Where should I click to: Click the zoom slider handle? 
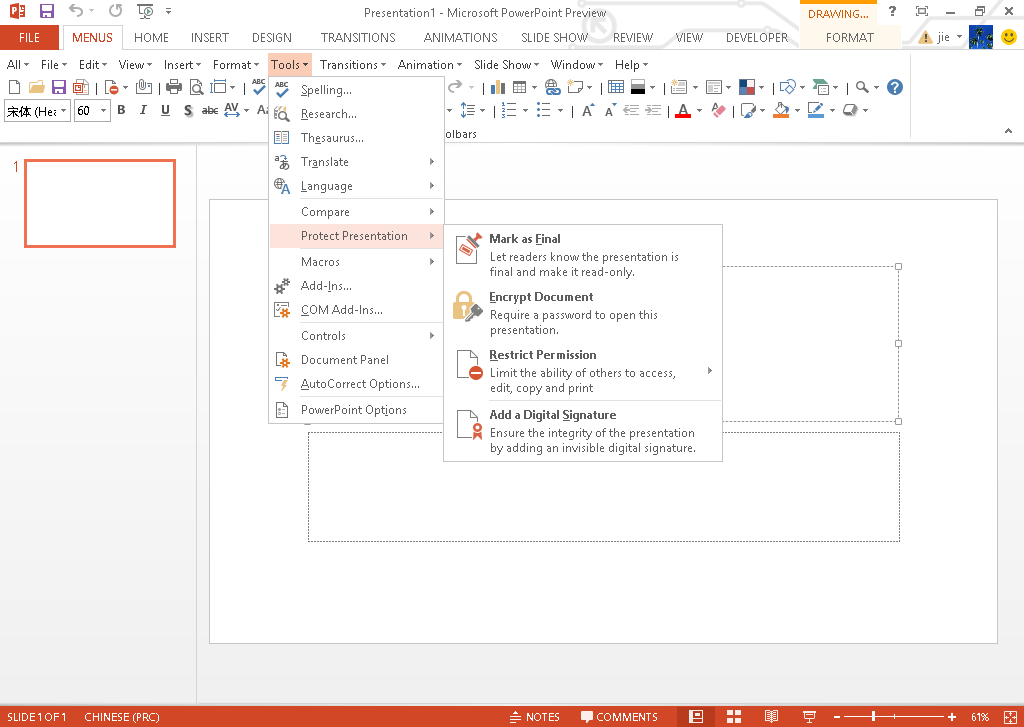873,717
